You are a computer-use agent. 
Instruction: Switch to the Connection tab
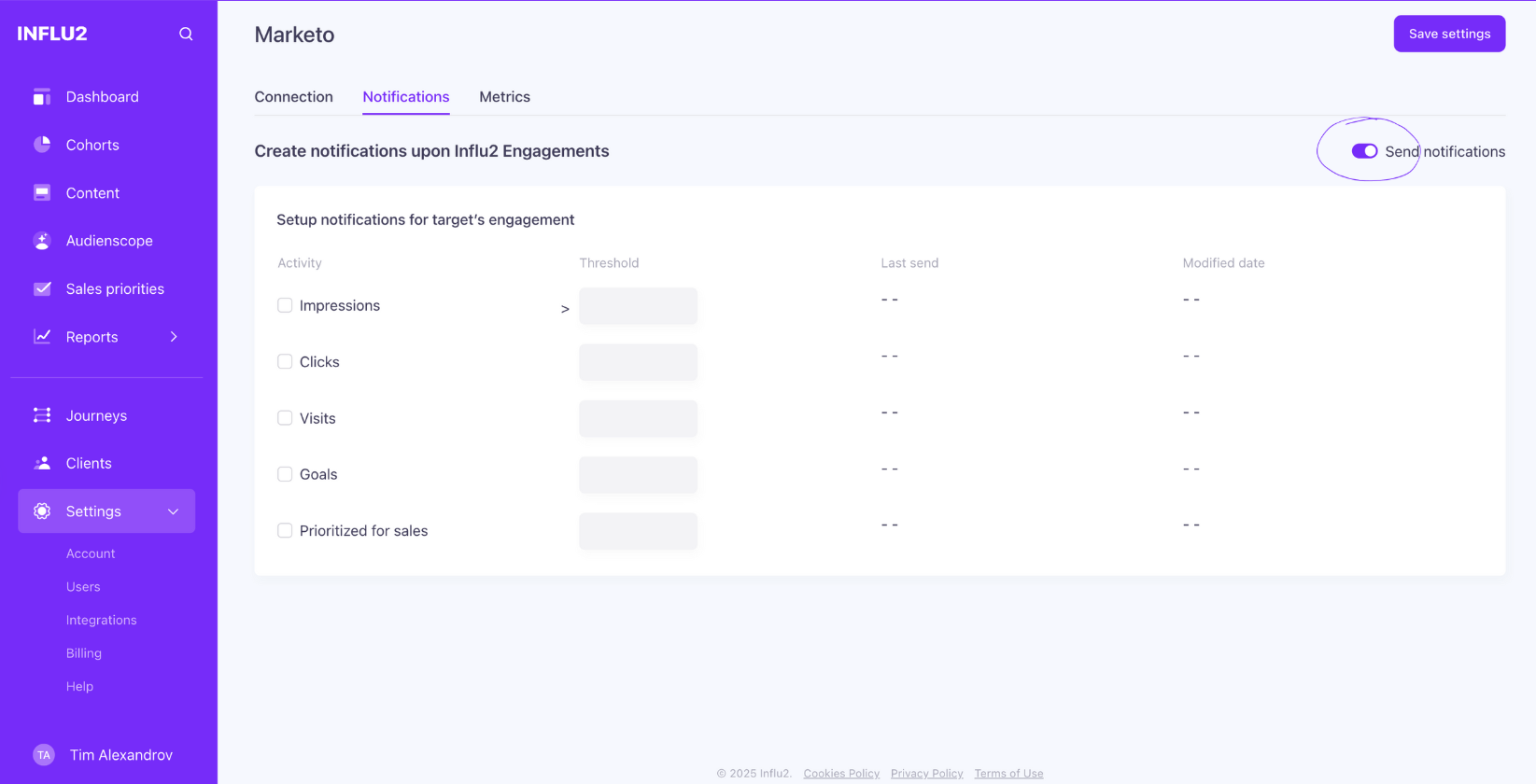click(x=293, y=97)
